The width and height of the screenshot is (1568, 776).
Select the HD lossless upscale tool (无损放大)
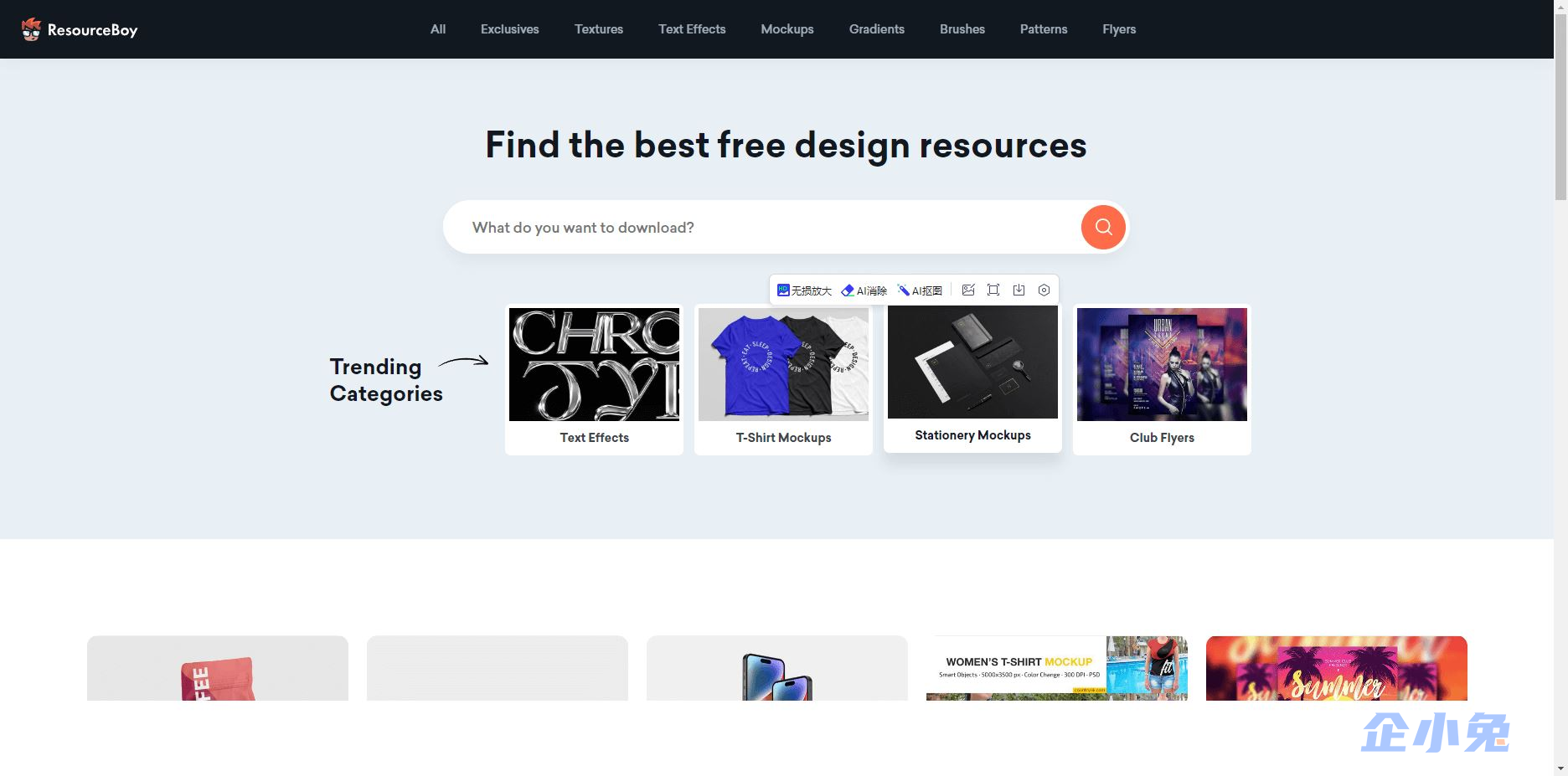point(804,290)
